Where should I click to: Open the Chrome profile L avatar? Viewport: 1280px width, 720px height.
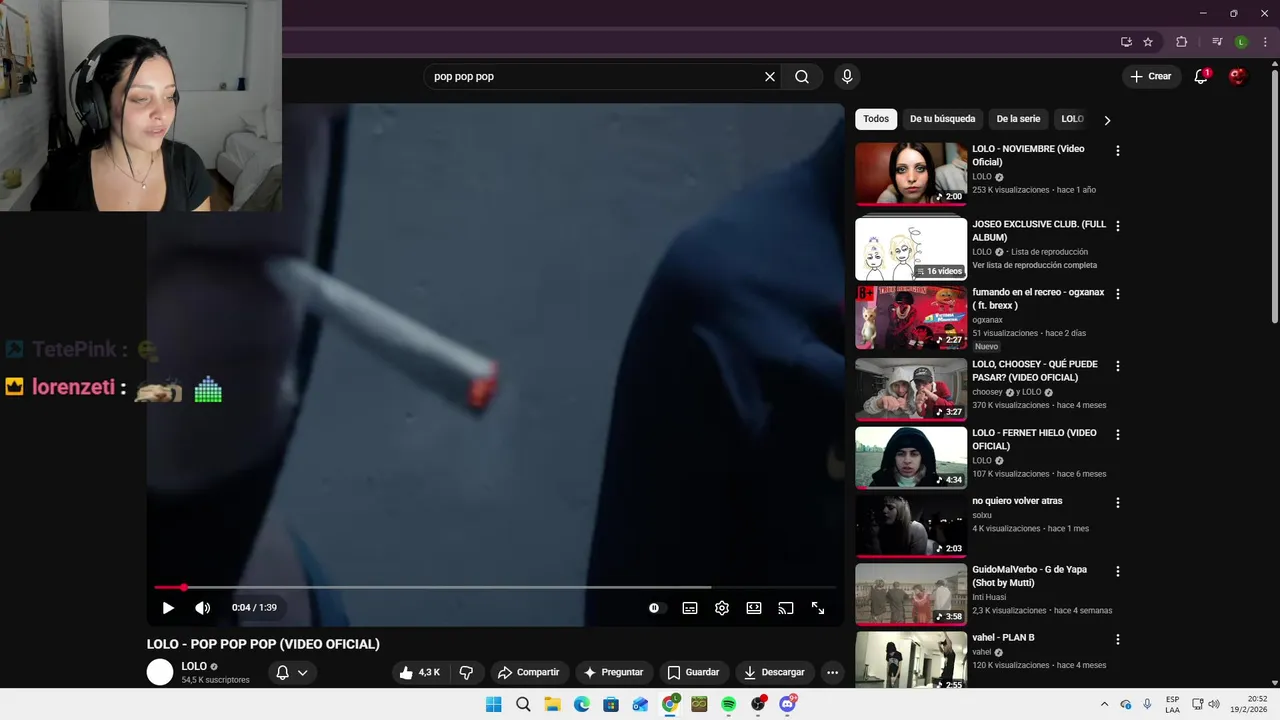pyautogui.click(x=1241, y=42)
